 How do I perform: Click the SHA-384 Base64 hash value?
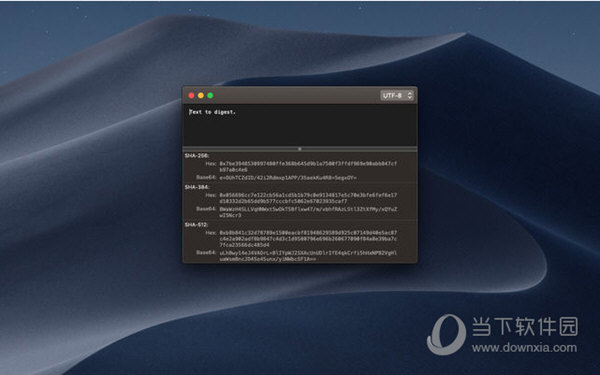coord(308,212)
